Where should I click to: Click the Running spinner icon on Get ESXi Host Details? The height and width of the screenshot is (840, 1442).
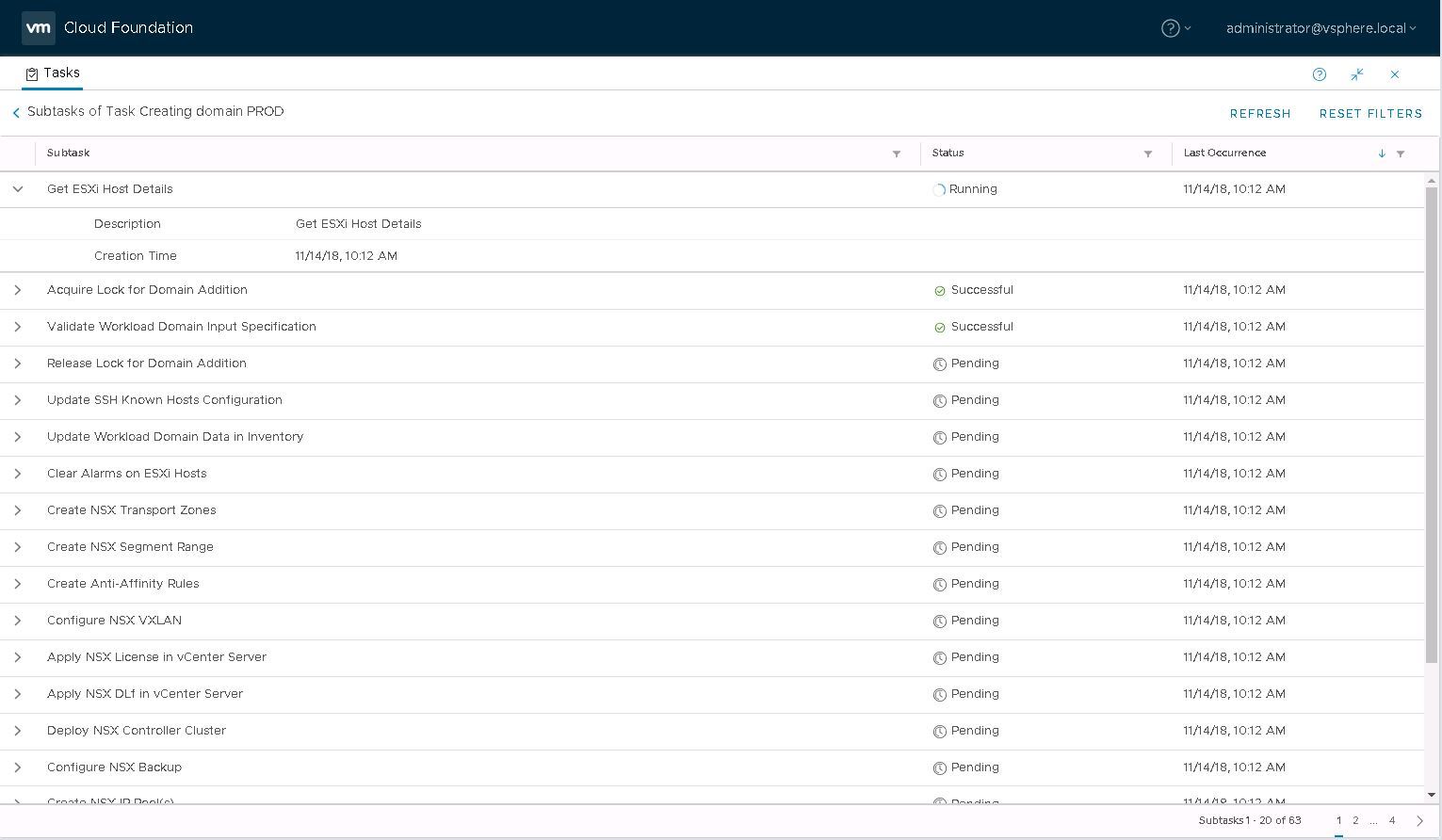[x=939, y=189]
